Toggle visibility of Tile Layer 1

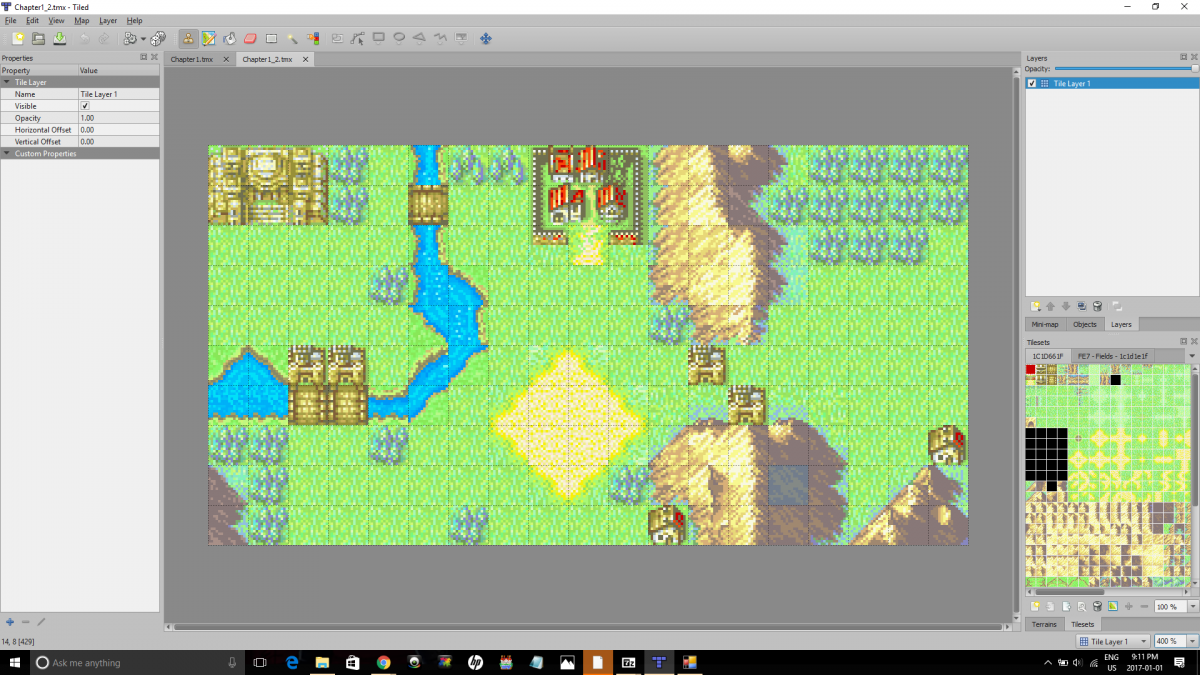tap(1032, 83)
